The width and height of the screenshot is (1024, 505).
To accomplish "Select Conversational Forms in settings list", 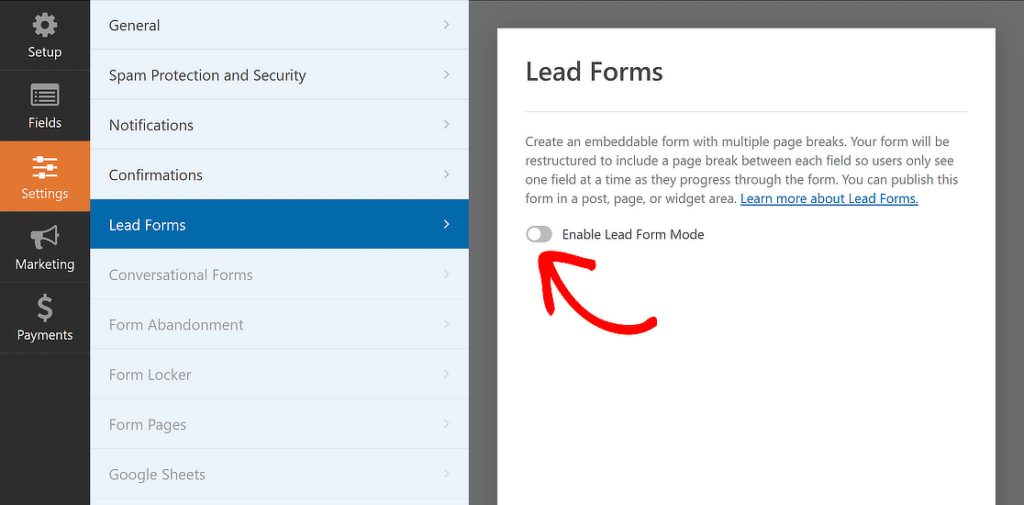I will point(180,275).
